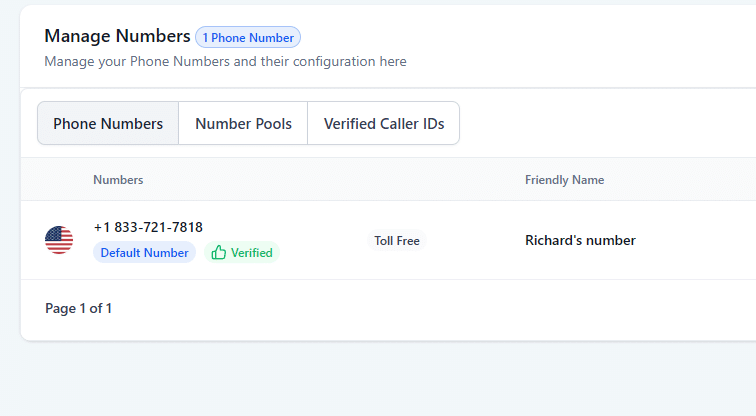Click the 1 Phone Number count badge
The height and width of the screenshot is (416, 756).
(248, 38)
